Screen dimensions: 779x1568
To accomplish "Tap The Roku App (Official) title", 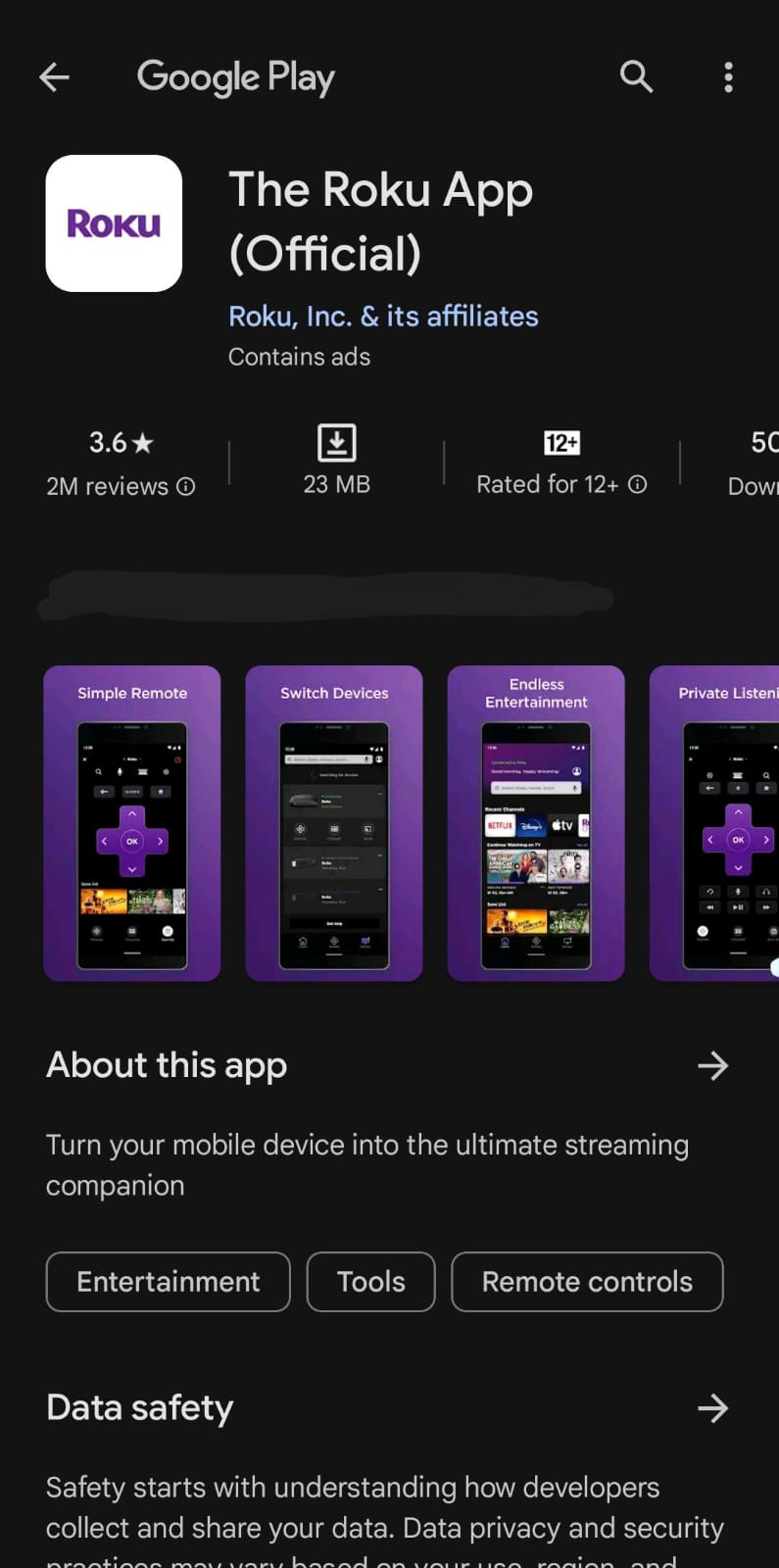I will (x=381, y=221).
